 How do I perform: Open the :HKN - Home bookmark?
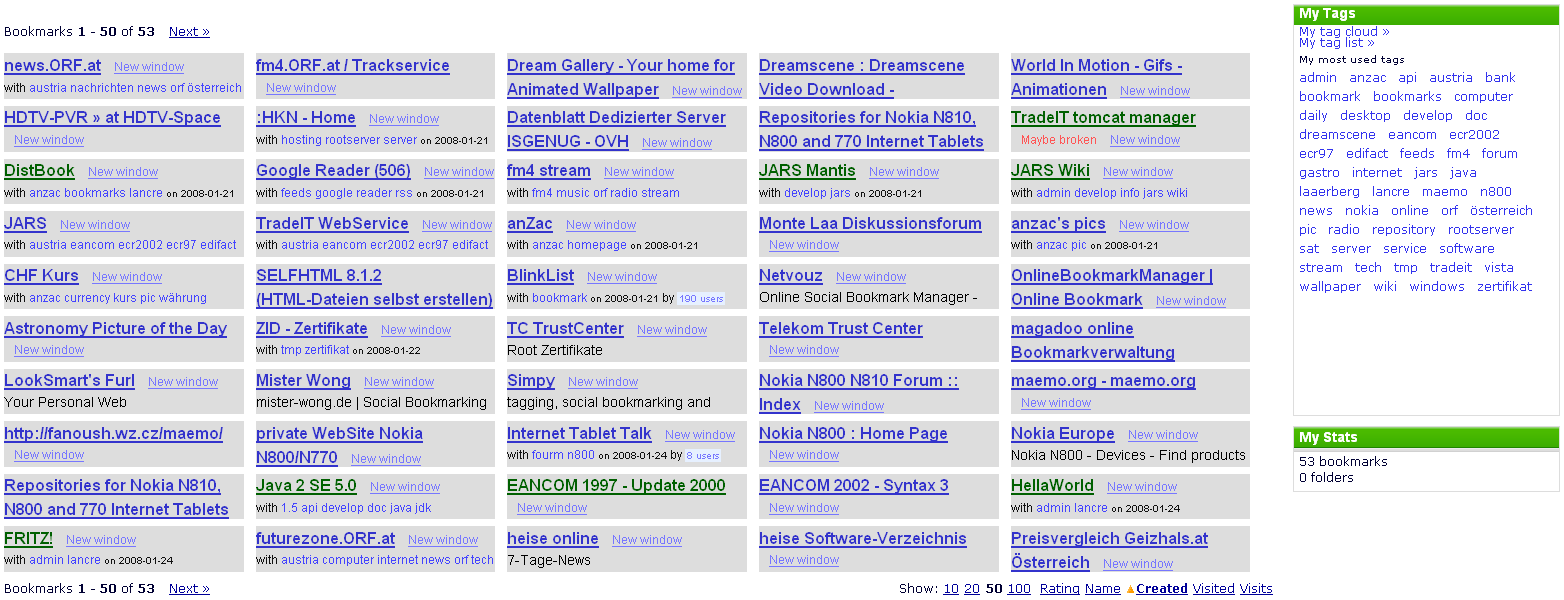pyautogui.click(x=306, y=118)
